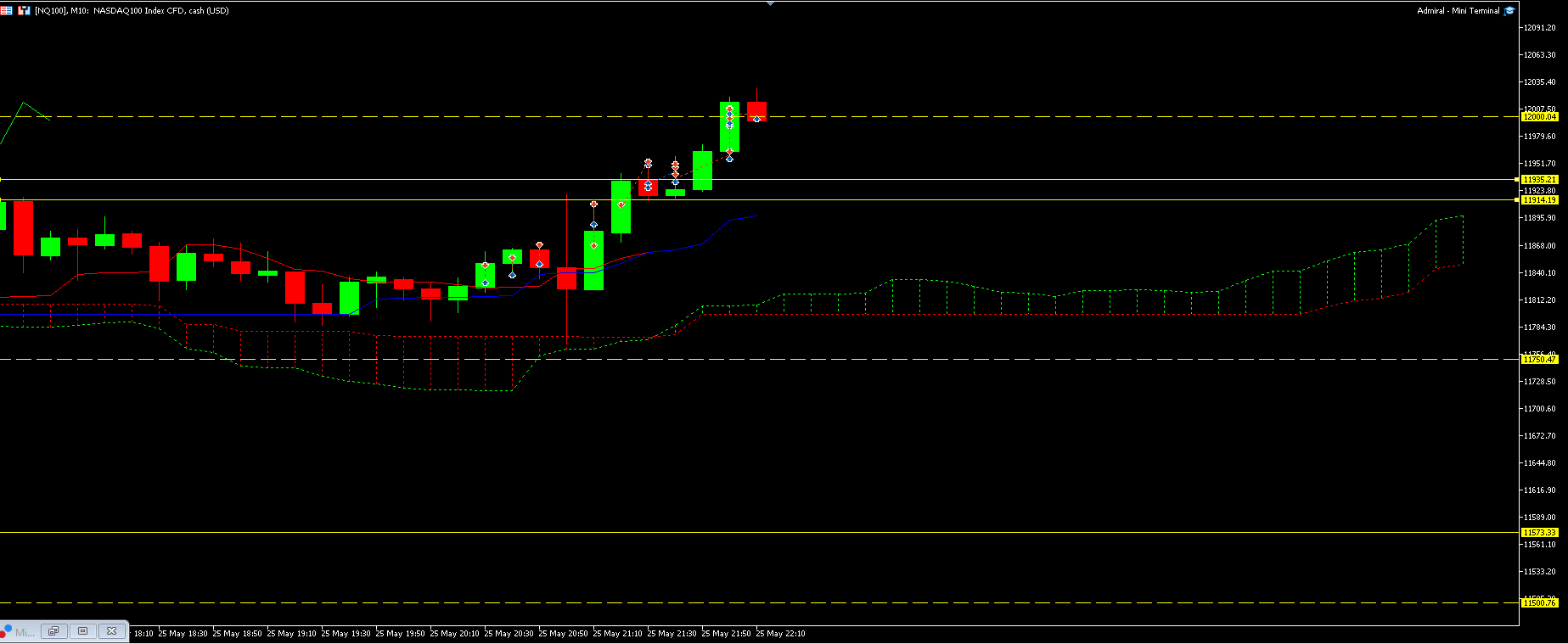
Task: Click the 25 May 18:50 time label
Action: coord(238,634)
